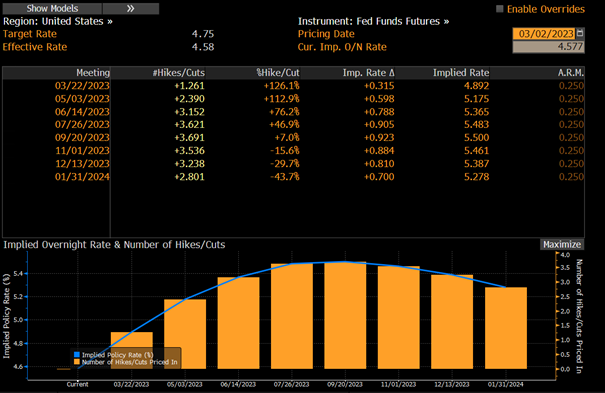Expand Region: United States selector
605x393 pixels.
(x=58, y=21)
